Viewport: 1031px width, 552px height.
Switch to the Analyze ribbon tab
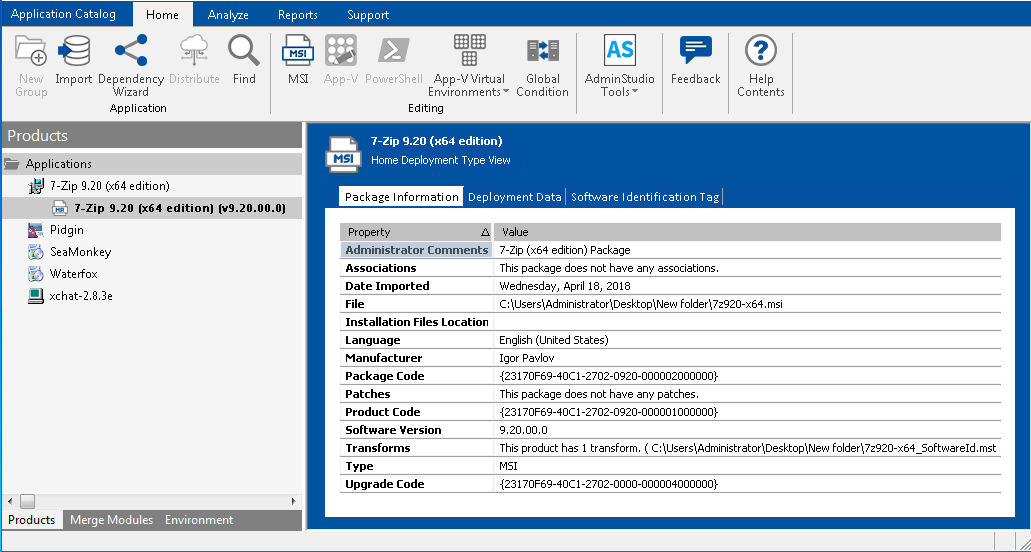[228, 15]
